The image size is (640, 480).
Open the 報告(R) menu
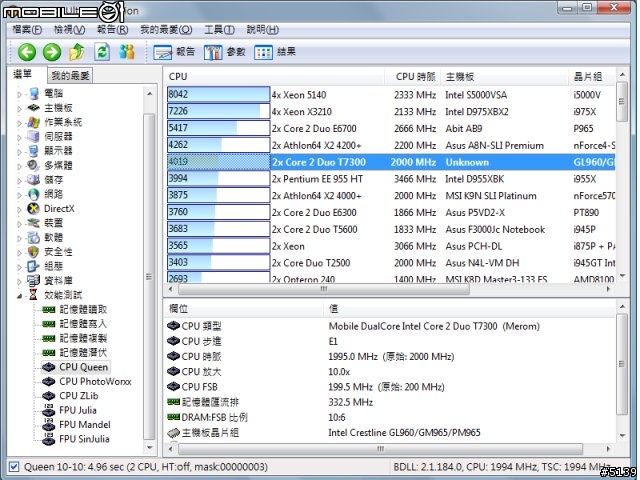coord(112,30)
